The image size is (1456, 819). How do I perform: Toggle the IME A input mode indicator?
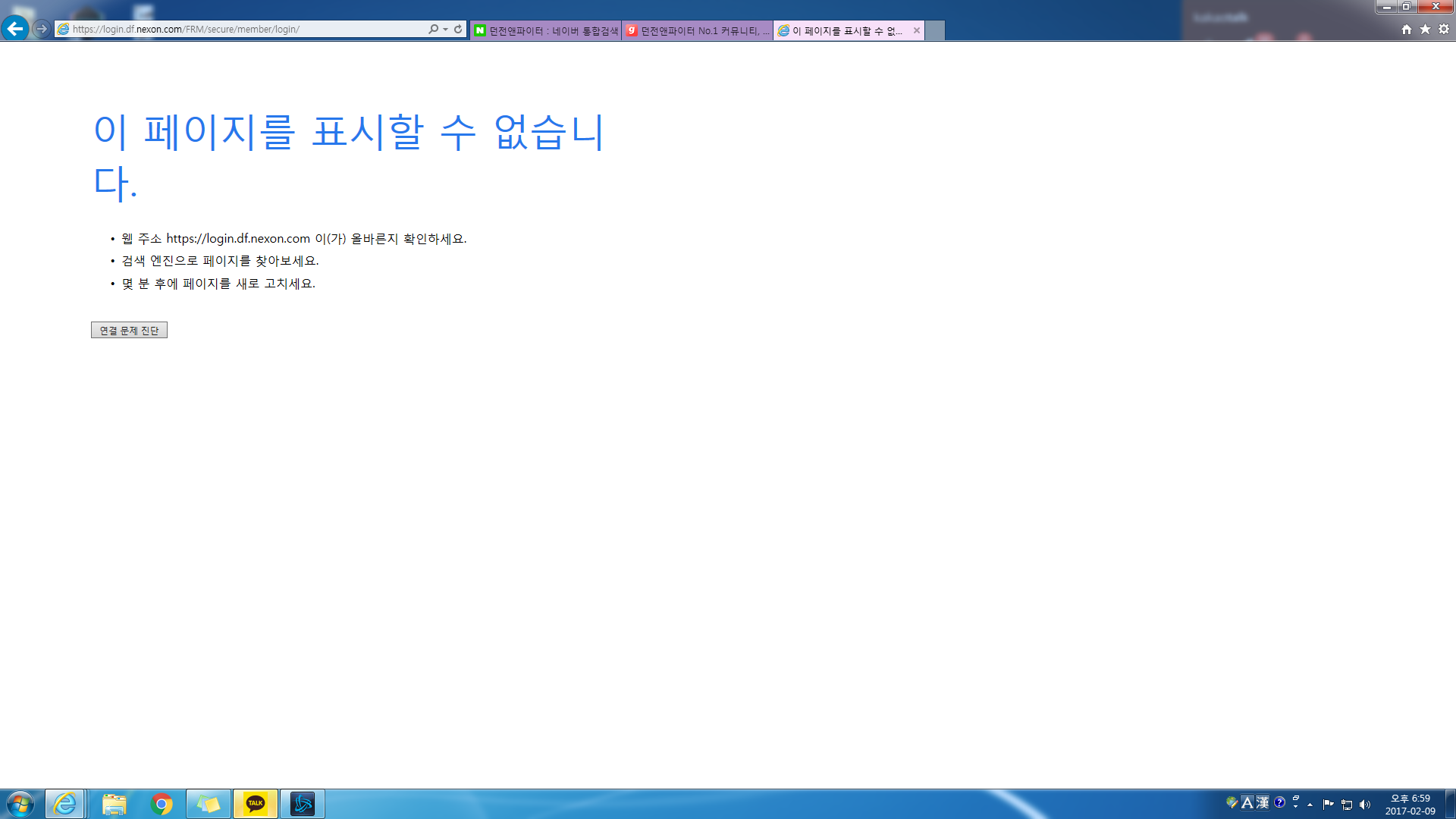pos(1247,802)
